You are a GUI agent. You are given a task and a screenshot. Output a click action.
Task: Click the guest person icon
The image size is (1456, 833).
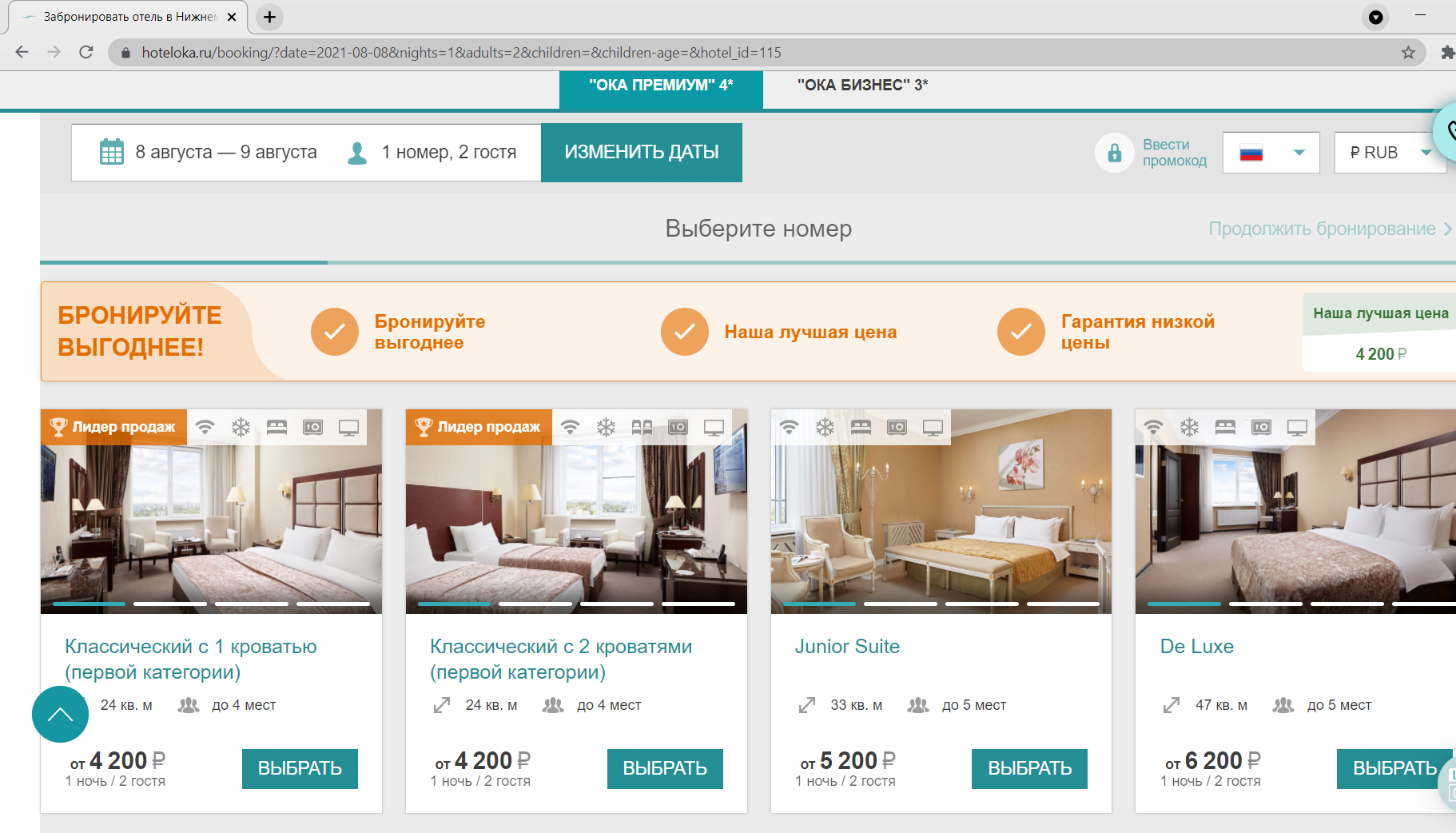(357, 153)
